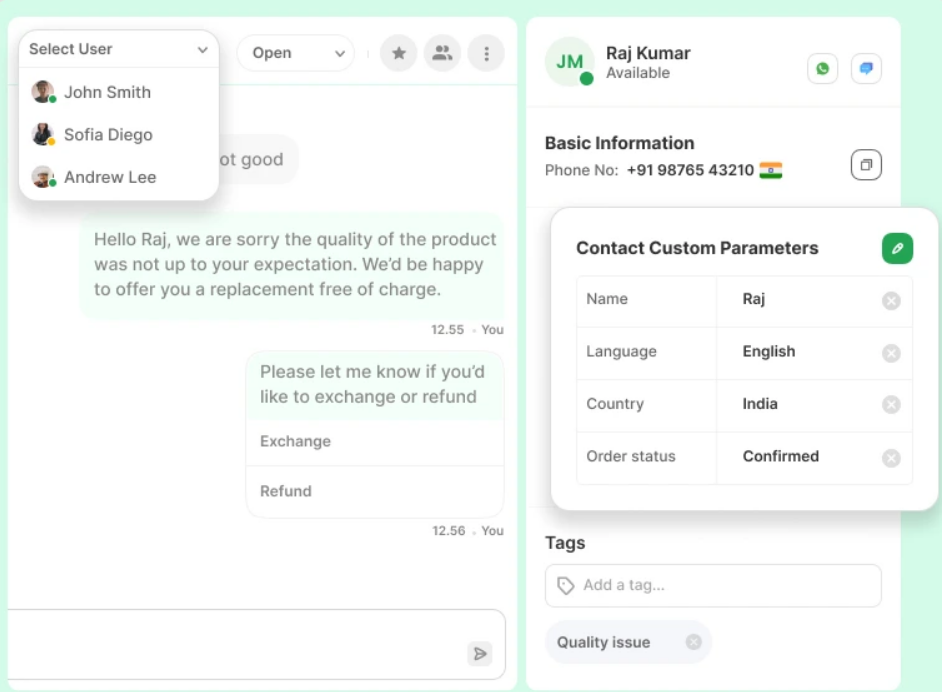
Task: Open the three-dot more options menu
Action: coord(486,53)
